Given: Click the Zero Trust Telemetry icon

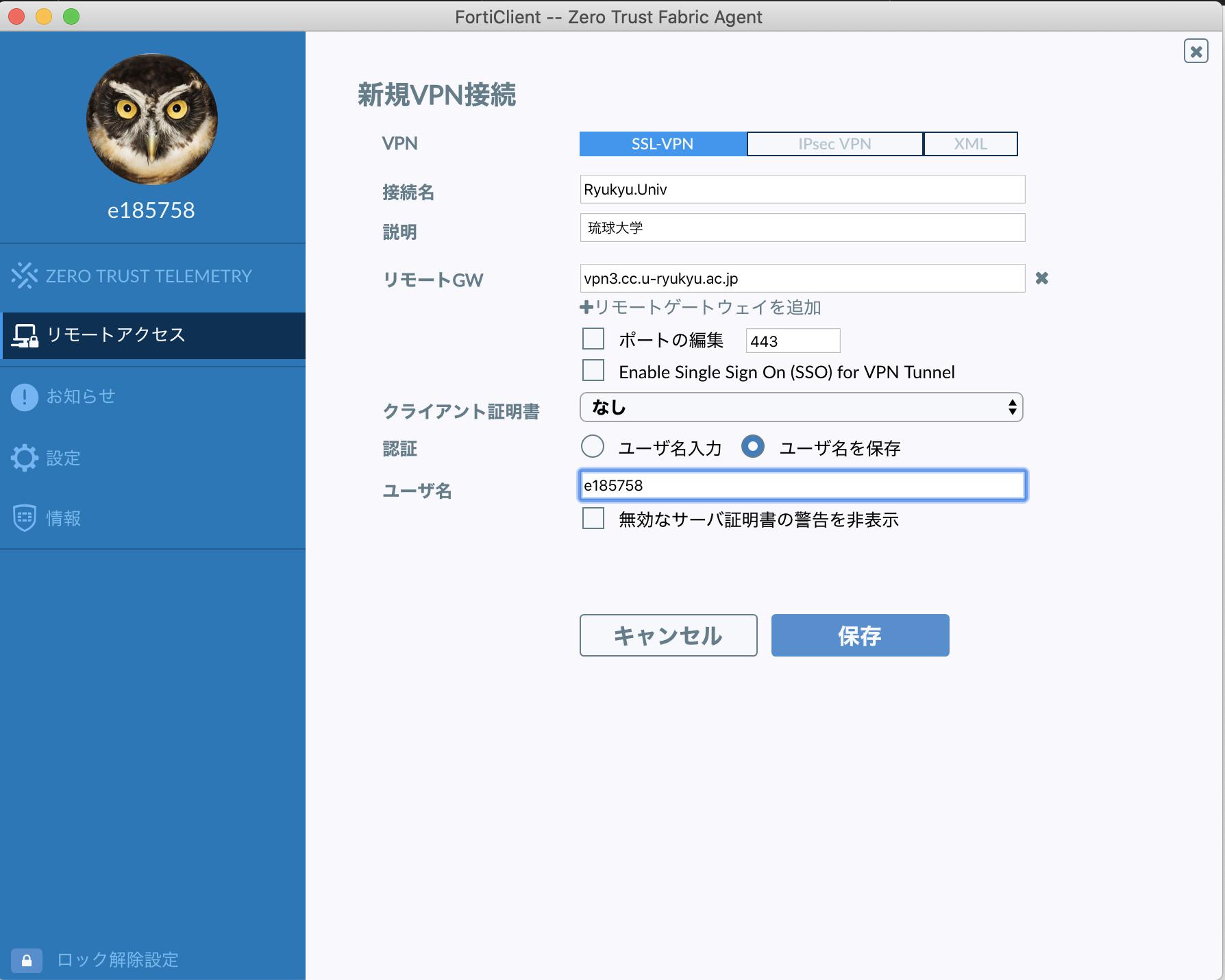Looking at the screenshot, I should [25, 275].
